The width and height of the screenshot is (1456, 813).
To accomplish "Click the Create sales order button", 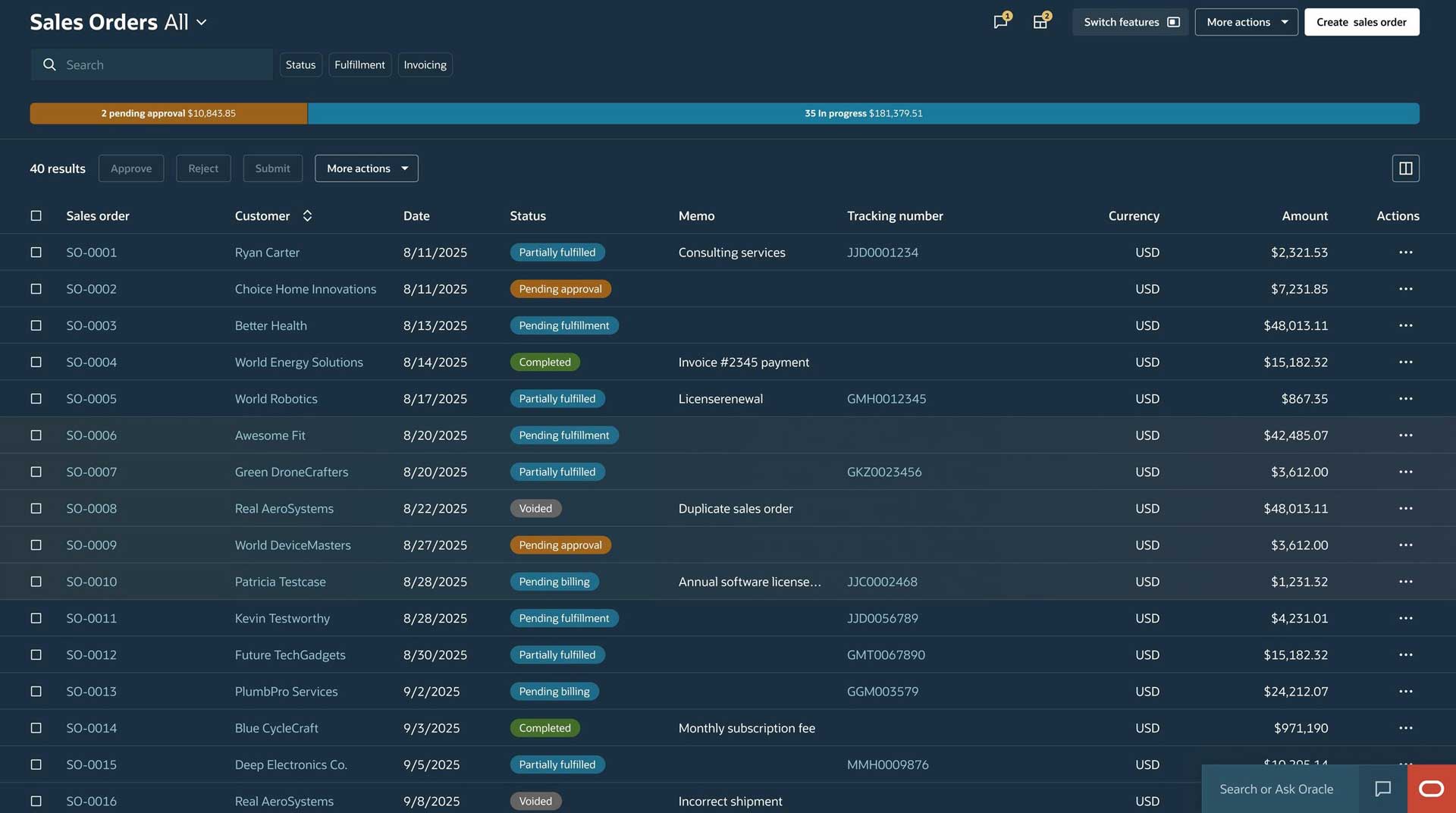I will [1361, 22].
